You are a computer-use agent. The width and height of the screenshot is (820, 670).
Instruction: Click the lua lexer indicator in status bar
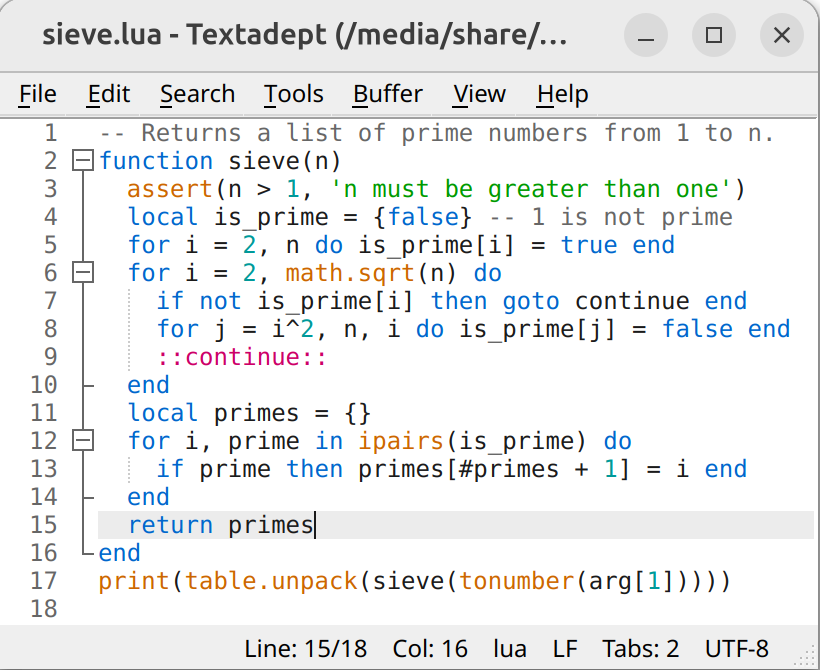(x=510, y=648)
